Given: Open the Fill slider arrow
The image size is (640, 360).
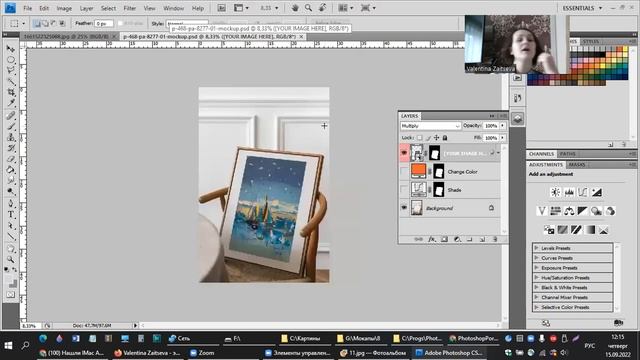Looking at the screenshot, I should point(502,138).
